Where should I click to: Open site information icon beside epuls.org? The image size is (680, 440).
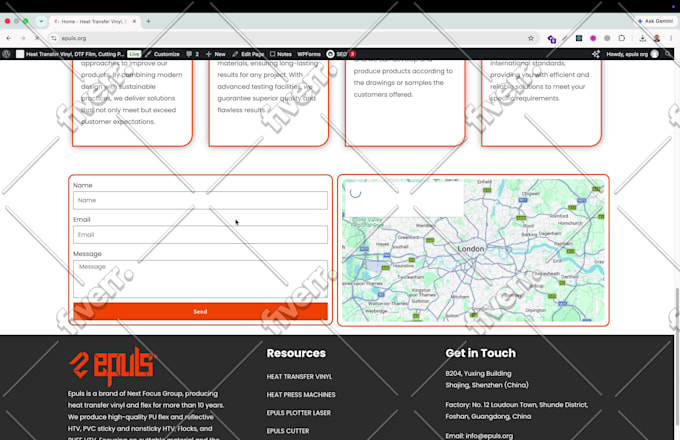tap(54, 38)
